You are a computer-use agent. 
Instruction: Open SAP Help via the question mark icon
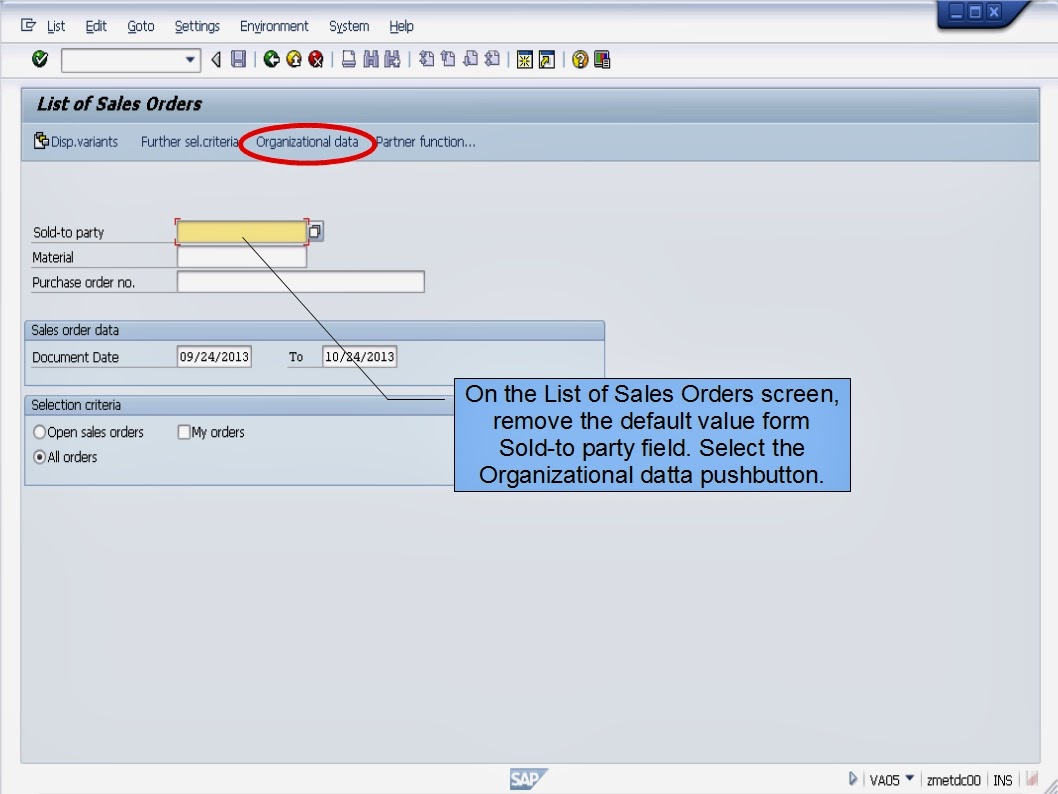tap(578, 59)
